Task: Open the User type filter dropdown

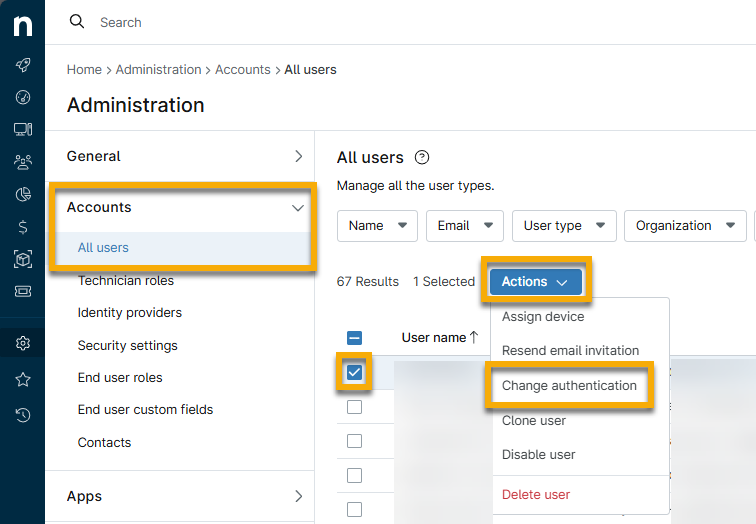Action: click(563, 226)
